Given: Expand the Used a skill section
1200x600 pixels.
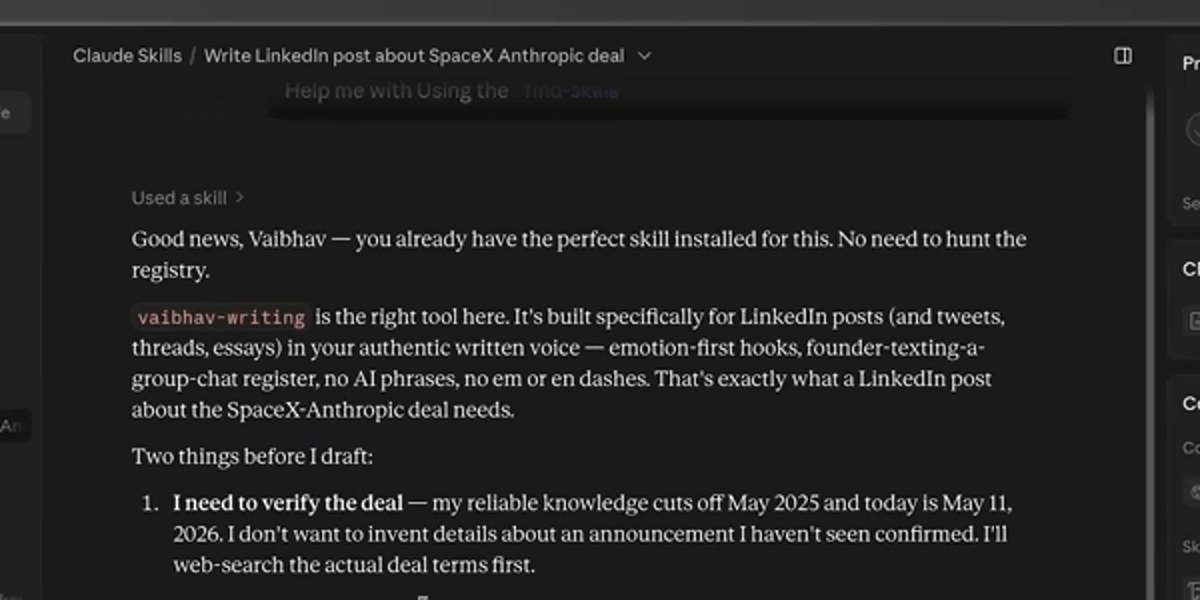Looking at the screenshot, I should [188, 198].
